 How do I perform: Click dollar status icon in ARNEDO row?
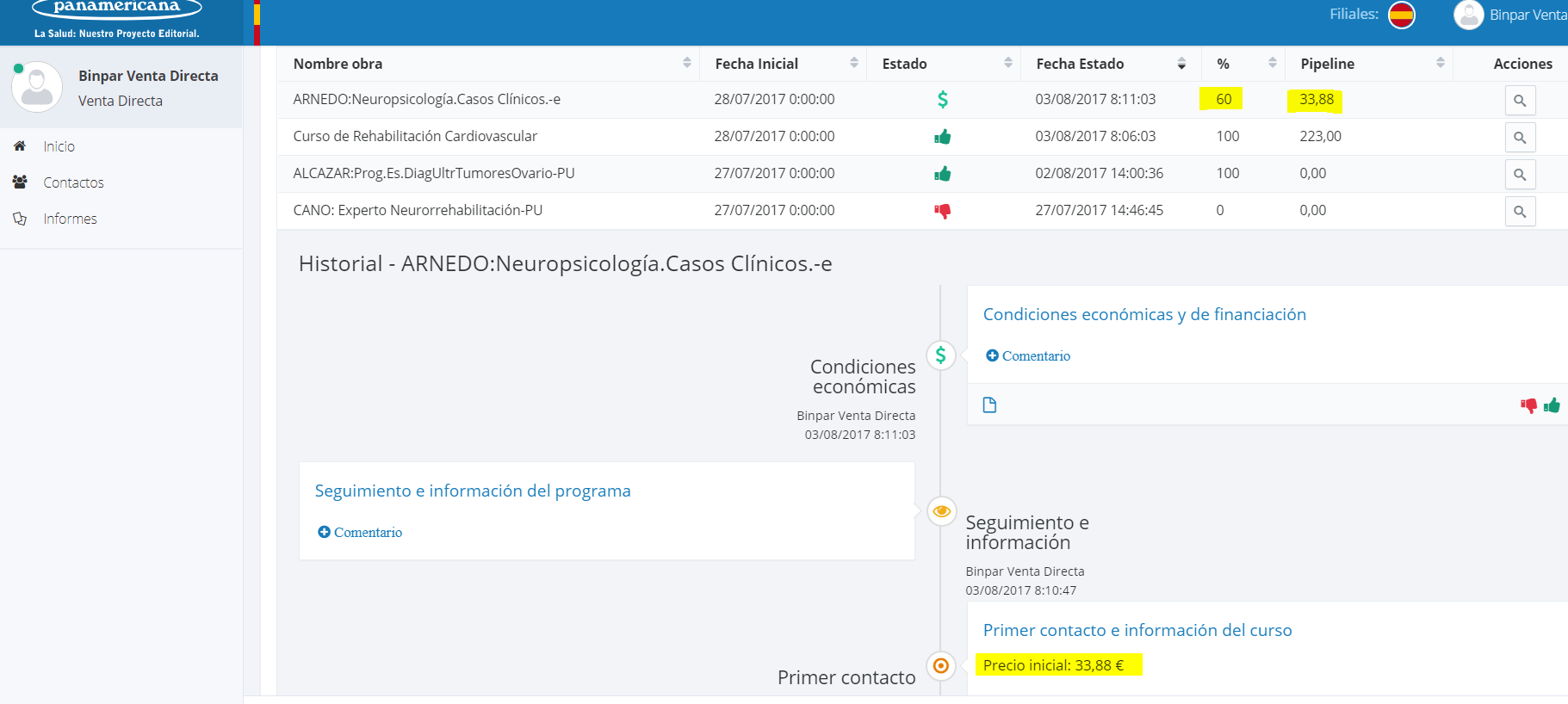pos(943,100)
